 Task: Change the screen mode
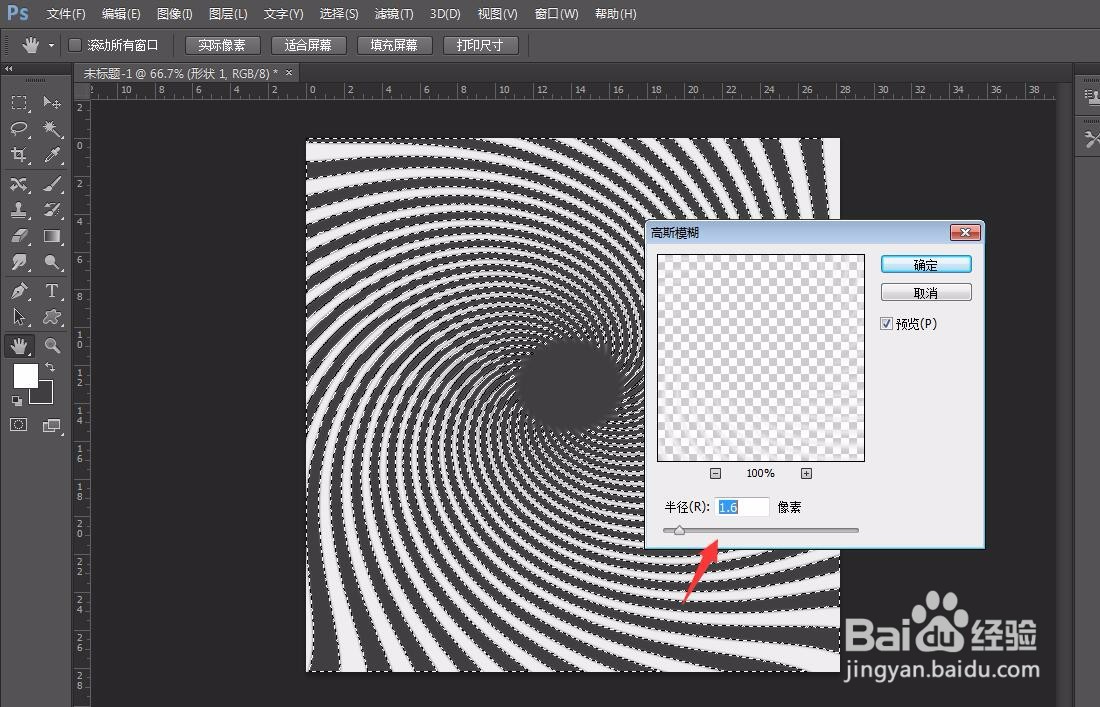click(x=51, y=425)
